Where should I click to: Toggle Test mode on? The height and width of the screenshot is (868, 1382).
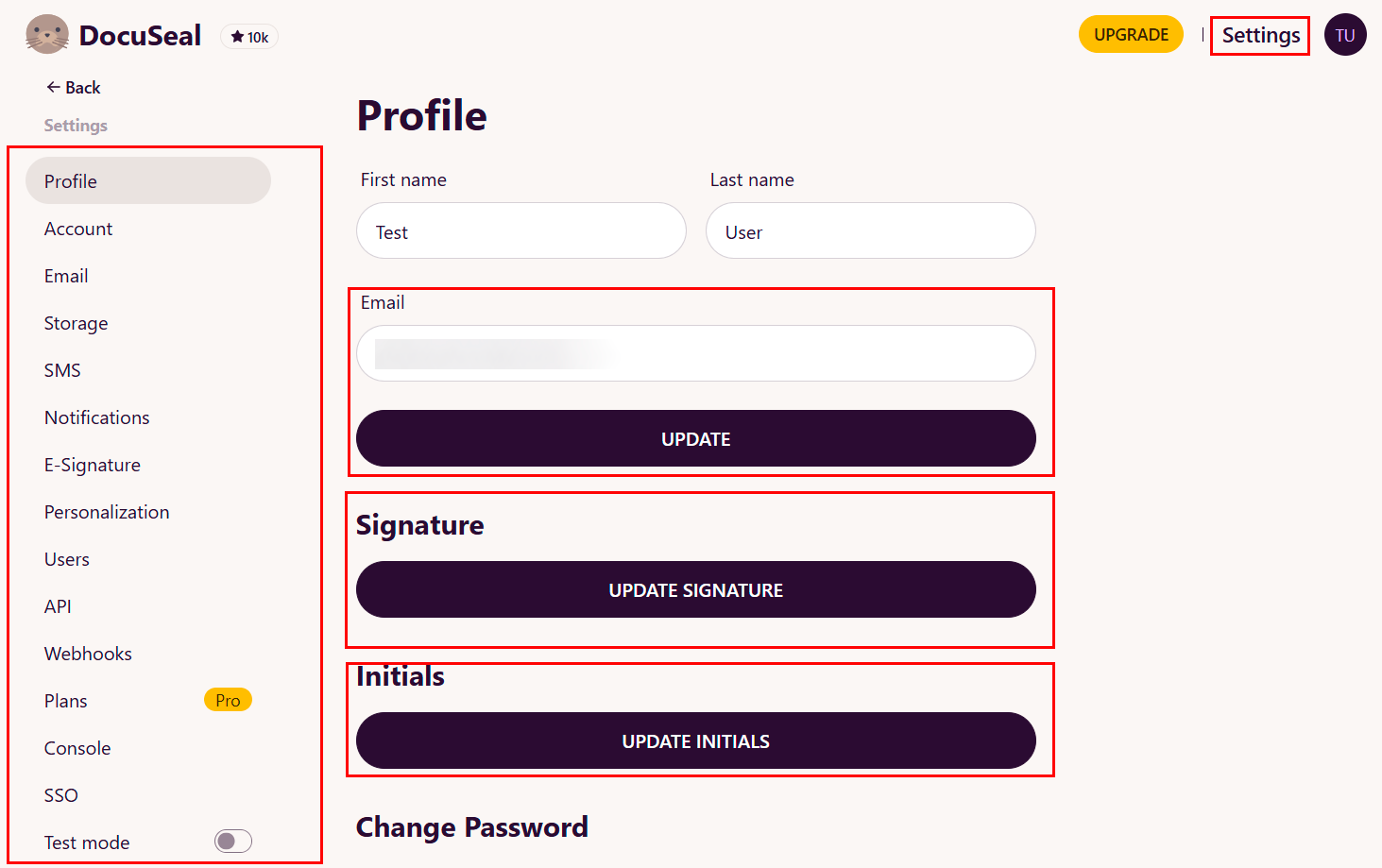[232, 841]
